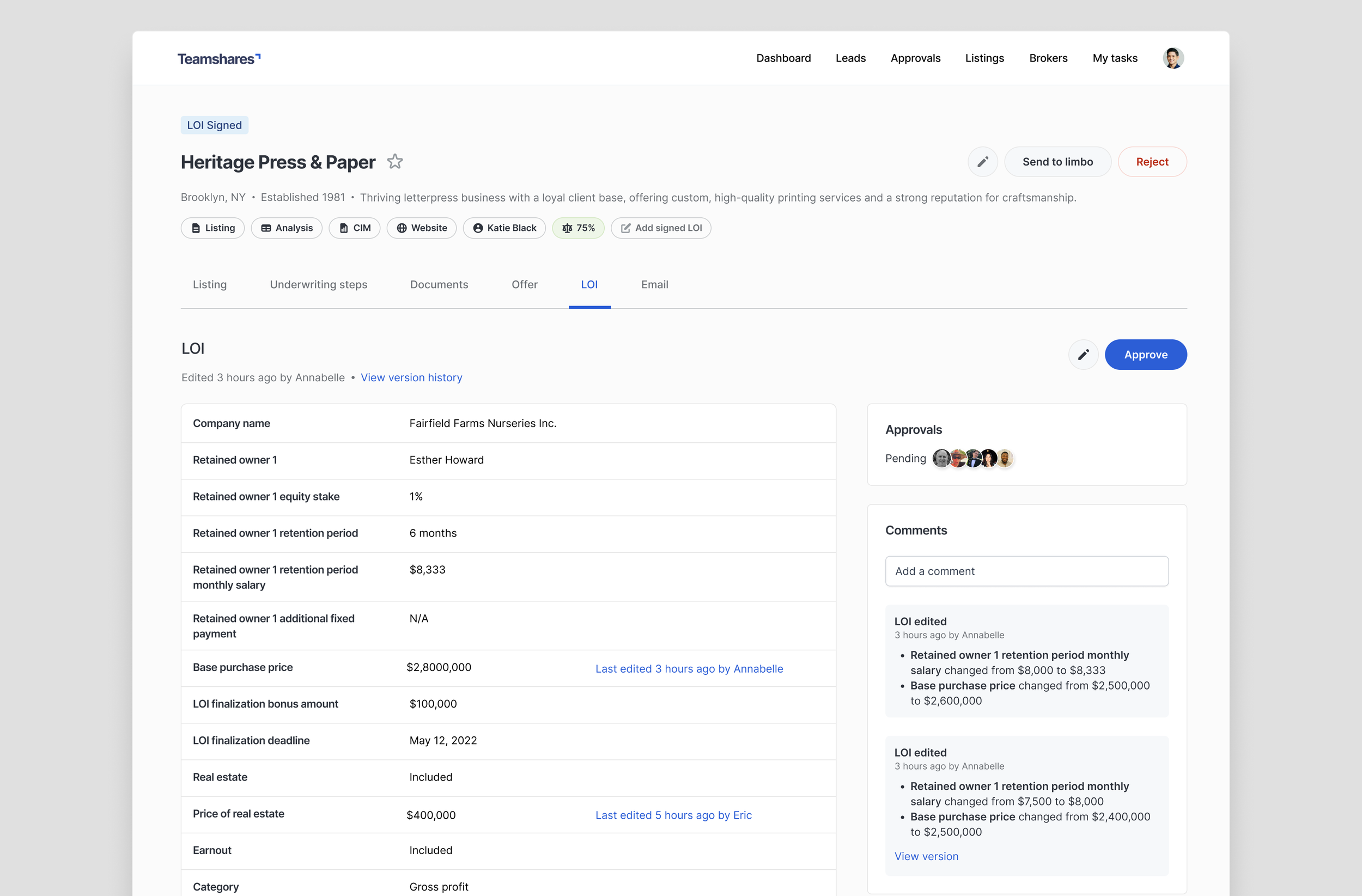This screenshot has height=896, width=1362.
Task: Switch to the Underwriting steps tab
Action: pyautogui.click(x=318, y=284)
